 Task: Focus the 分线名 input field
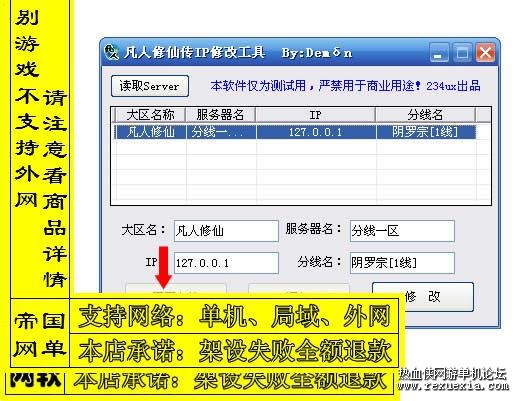[x=402, y=263]
